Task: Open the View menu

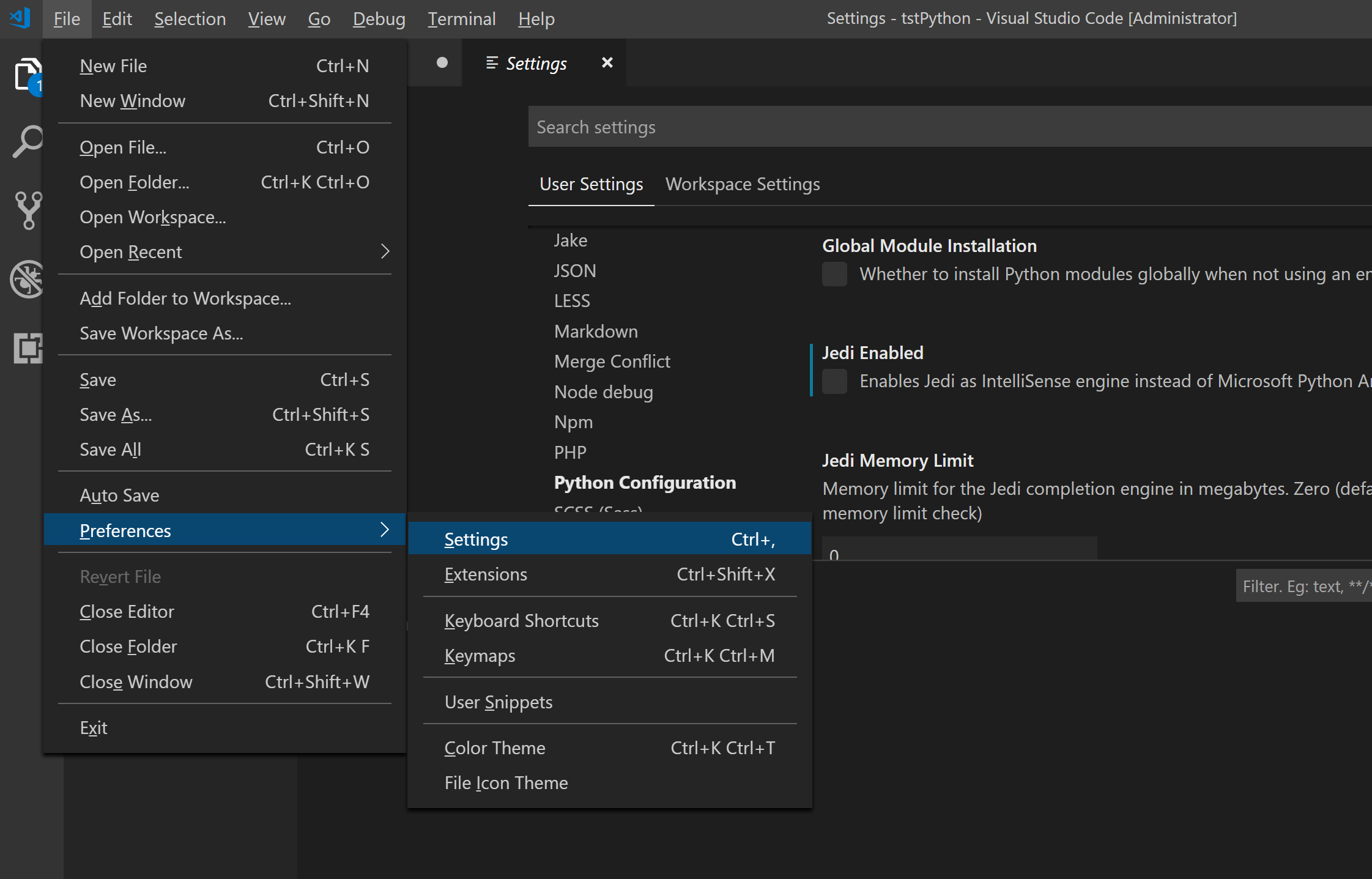Action: (267, 19)
